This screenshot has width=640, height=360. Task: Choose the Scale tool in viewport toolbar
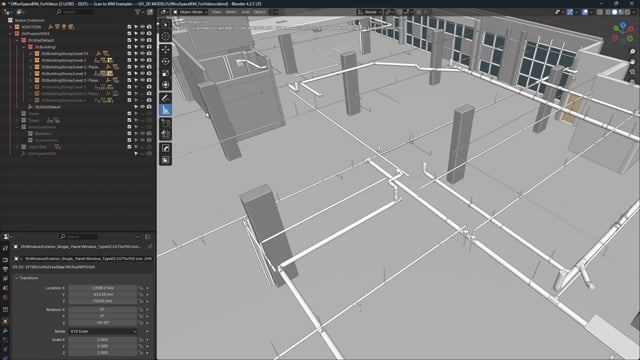pyautogui.click(x=165, y=73)
